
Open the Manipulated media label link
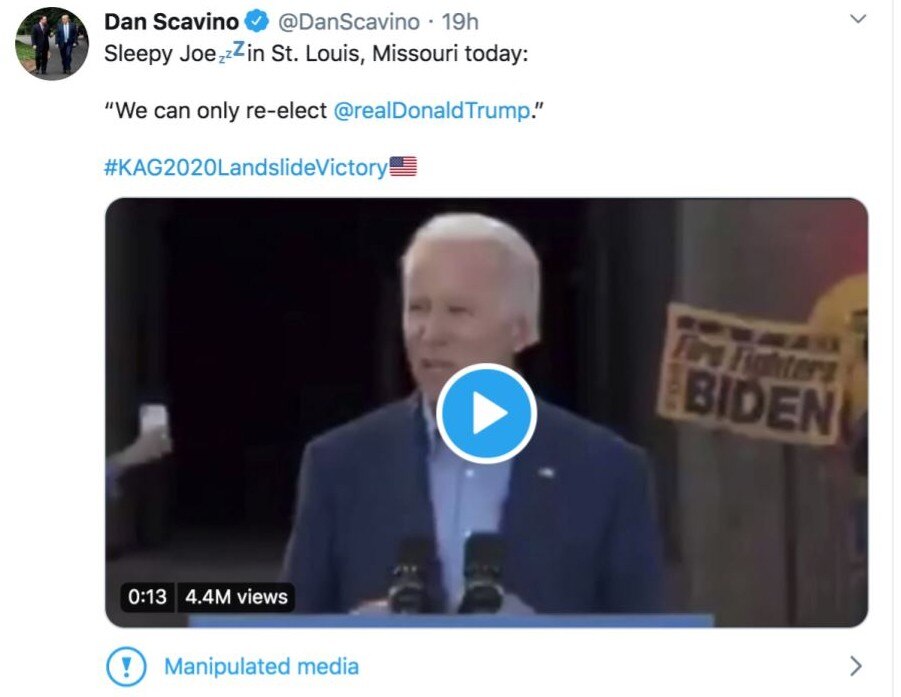pos(261,666)
